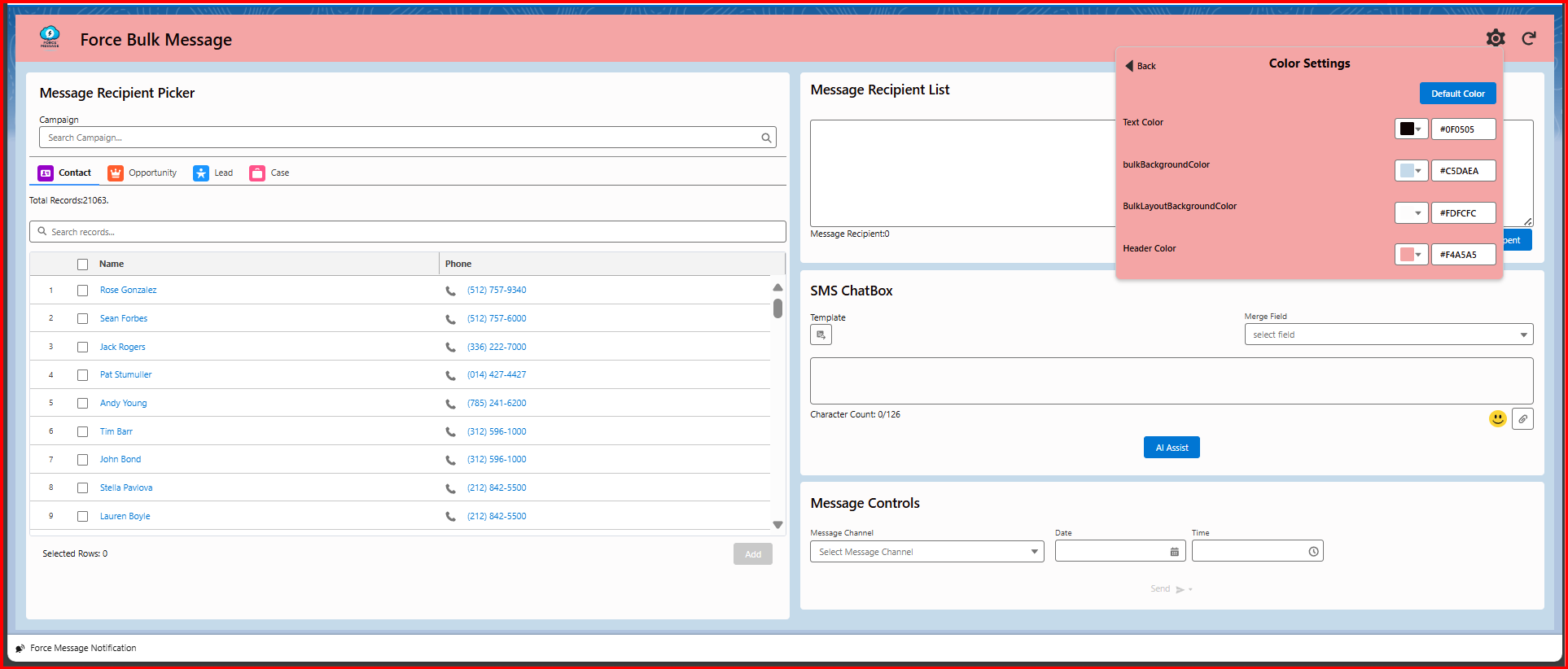Click the attachment paperclip icon

coord(1522,419)
